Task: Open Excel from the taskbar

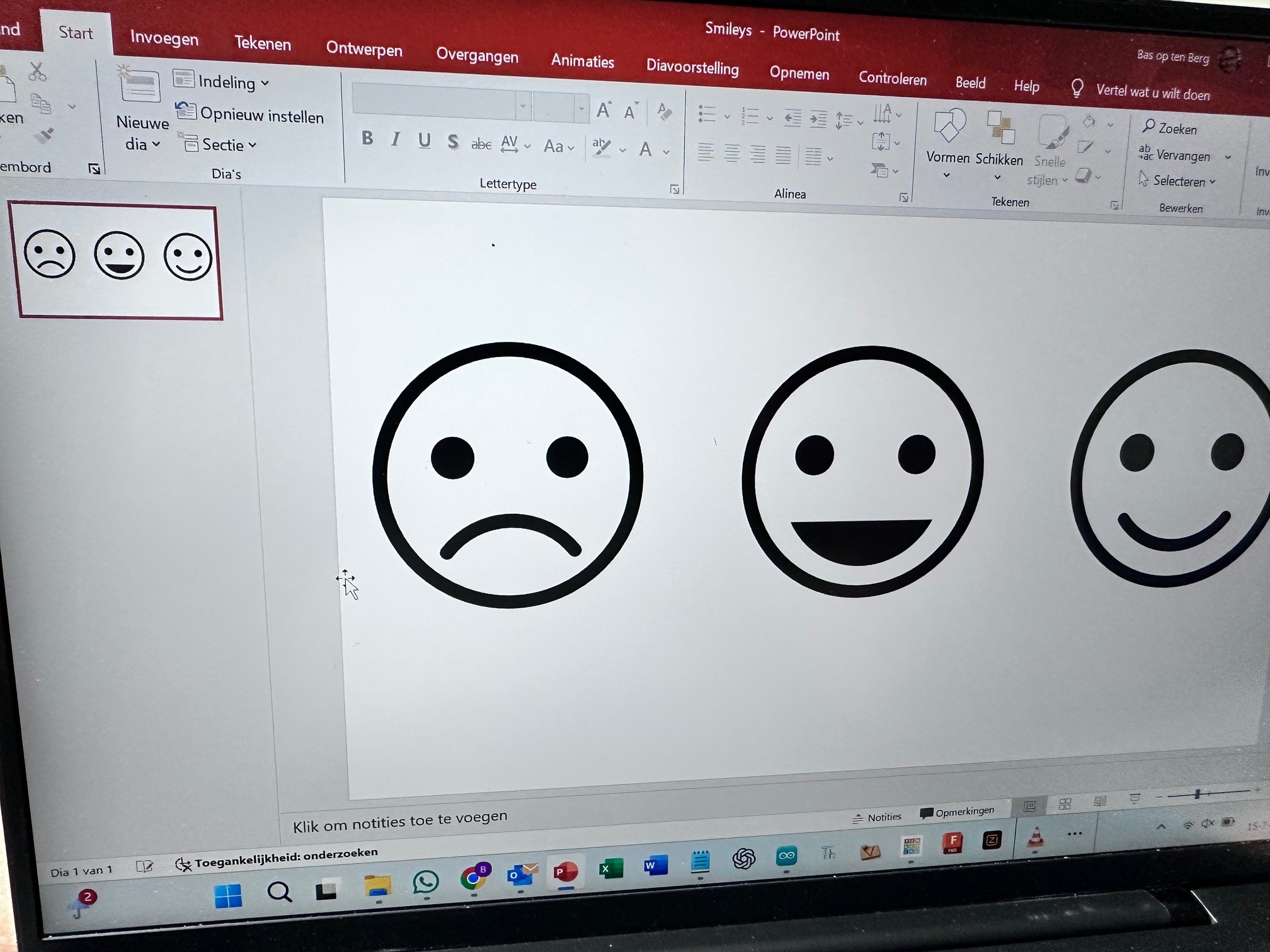Action: click(610, 869)
